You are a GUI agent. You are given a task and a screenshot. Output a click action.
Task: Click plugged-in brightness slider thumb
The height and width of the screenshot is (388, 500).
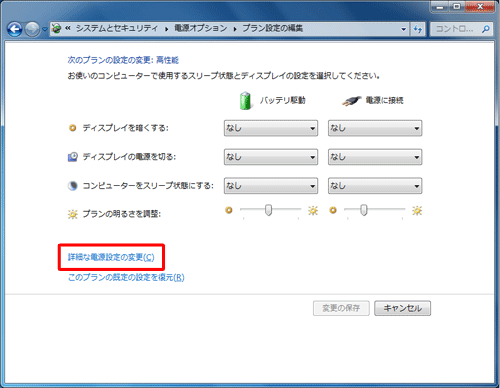click(x=364, y=210)
